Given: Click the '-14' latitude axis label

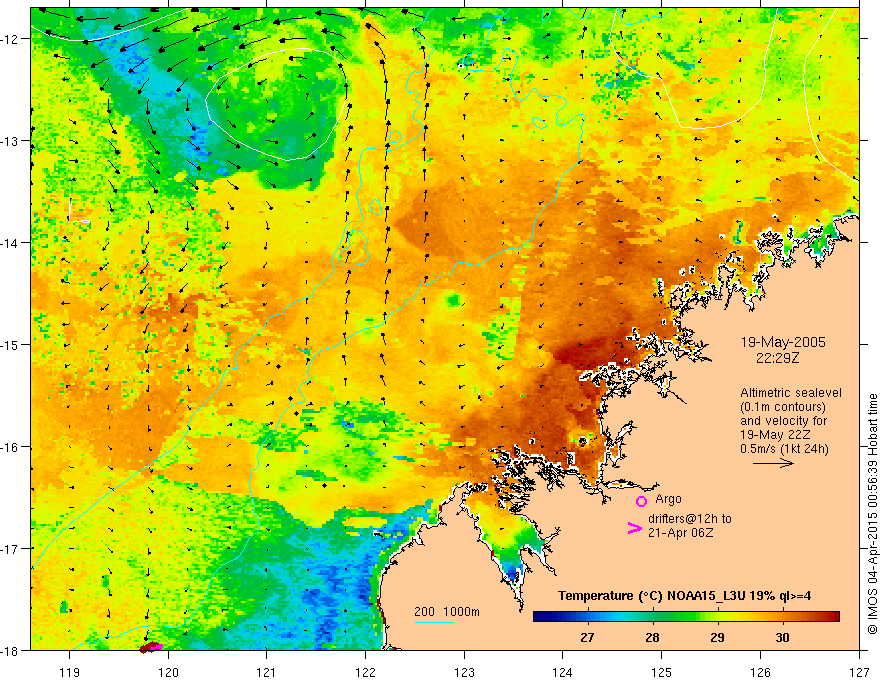Looking at the screenshot, I should 11,243.
